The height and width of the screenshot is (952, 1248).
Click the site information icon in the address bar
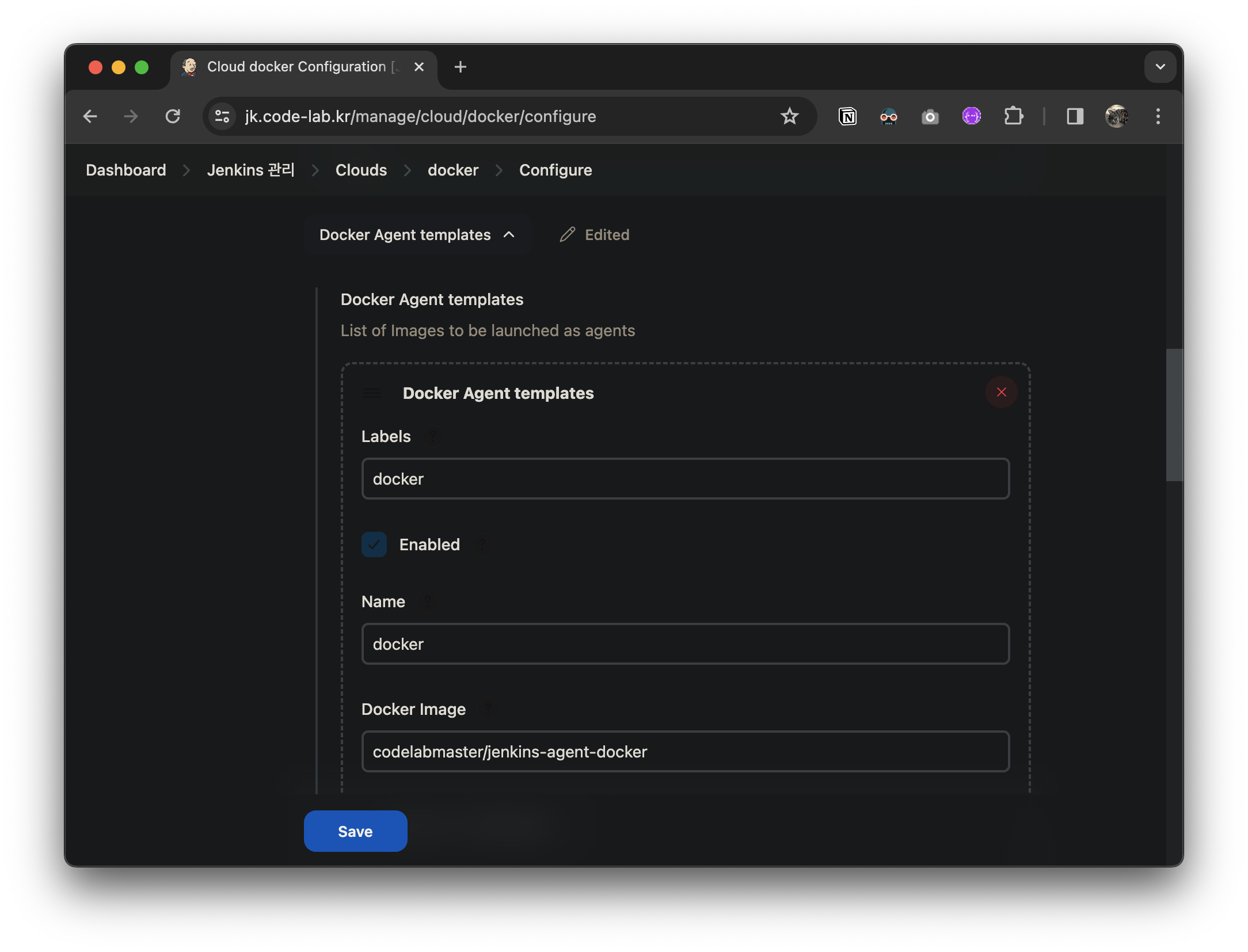tap(222, 116)
